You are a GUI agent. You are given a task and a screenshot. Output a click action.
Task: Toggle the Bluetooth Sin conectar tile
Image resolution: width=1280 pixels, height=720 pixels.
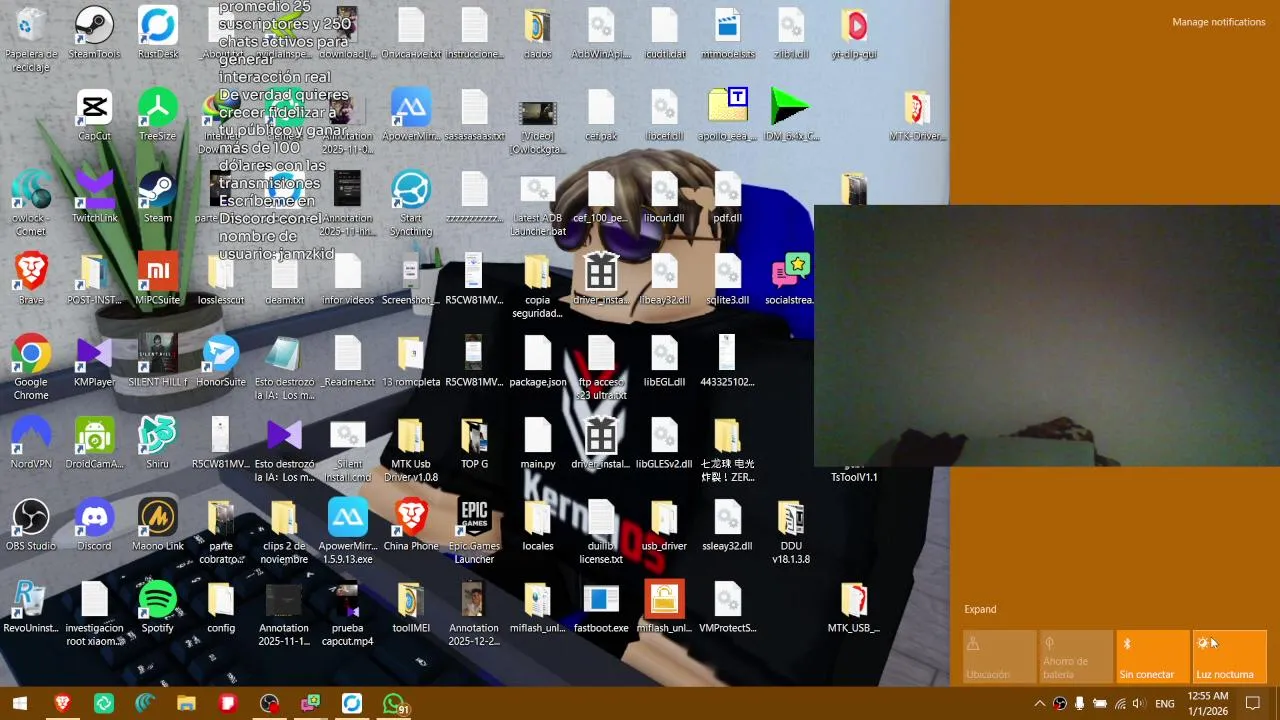click(1153, 656)
